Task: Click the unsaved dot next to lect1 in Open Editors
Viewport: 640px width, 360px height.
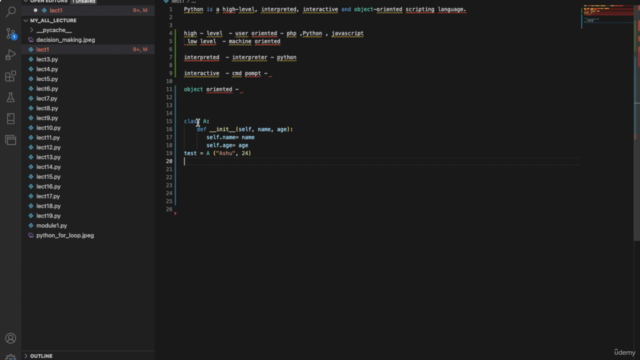Action: tap(36, 10)
